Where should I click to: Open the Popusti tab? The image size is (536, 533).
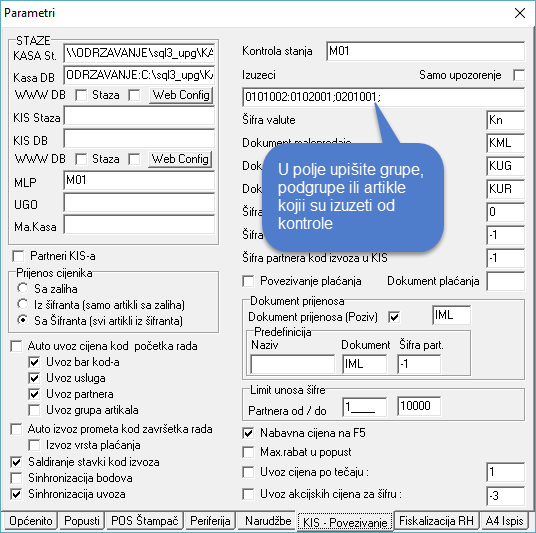[82, 521]
